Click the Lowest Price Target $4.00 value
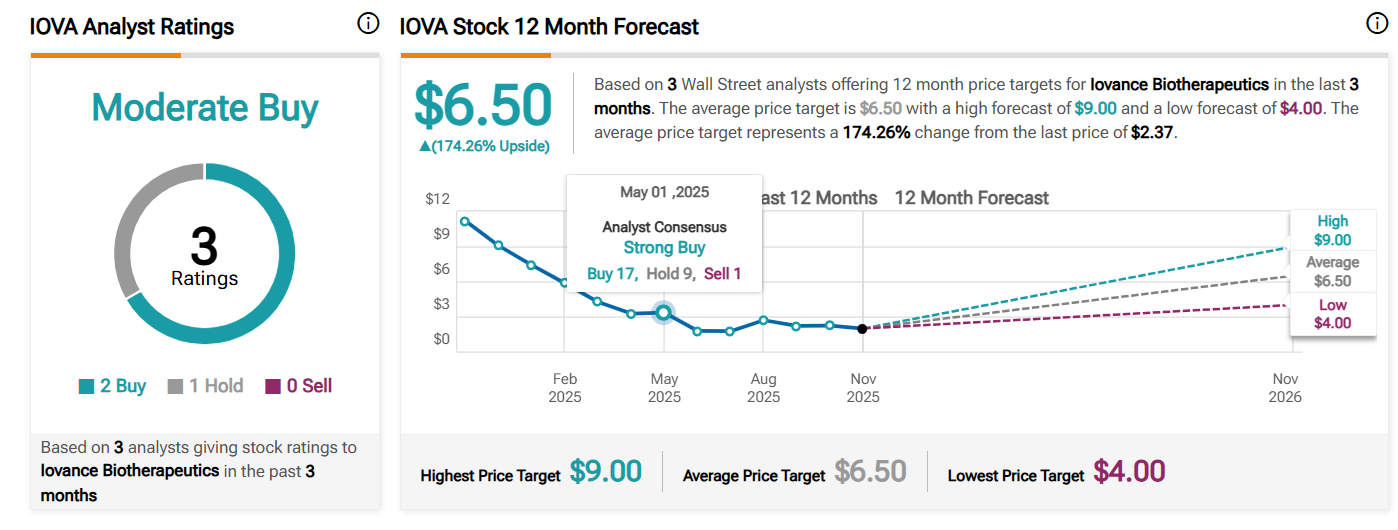 [x=1129, y=472]
